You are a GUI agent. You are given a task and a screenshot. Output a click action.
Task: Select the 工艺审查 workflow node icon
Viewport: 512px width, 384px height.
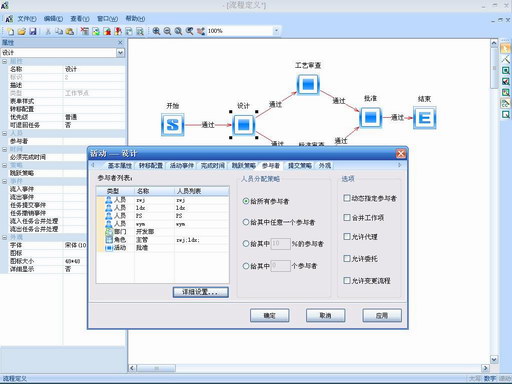coord(308,84)
